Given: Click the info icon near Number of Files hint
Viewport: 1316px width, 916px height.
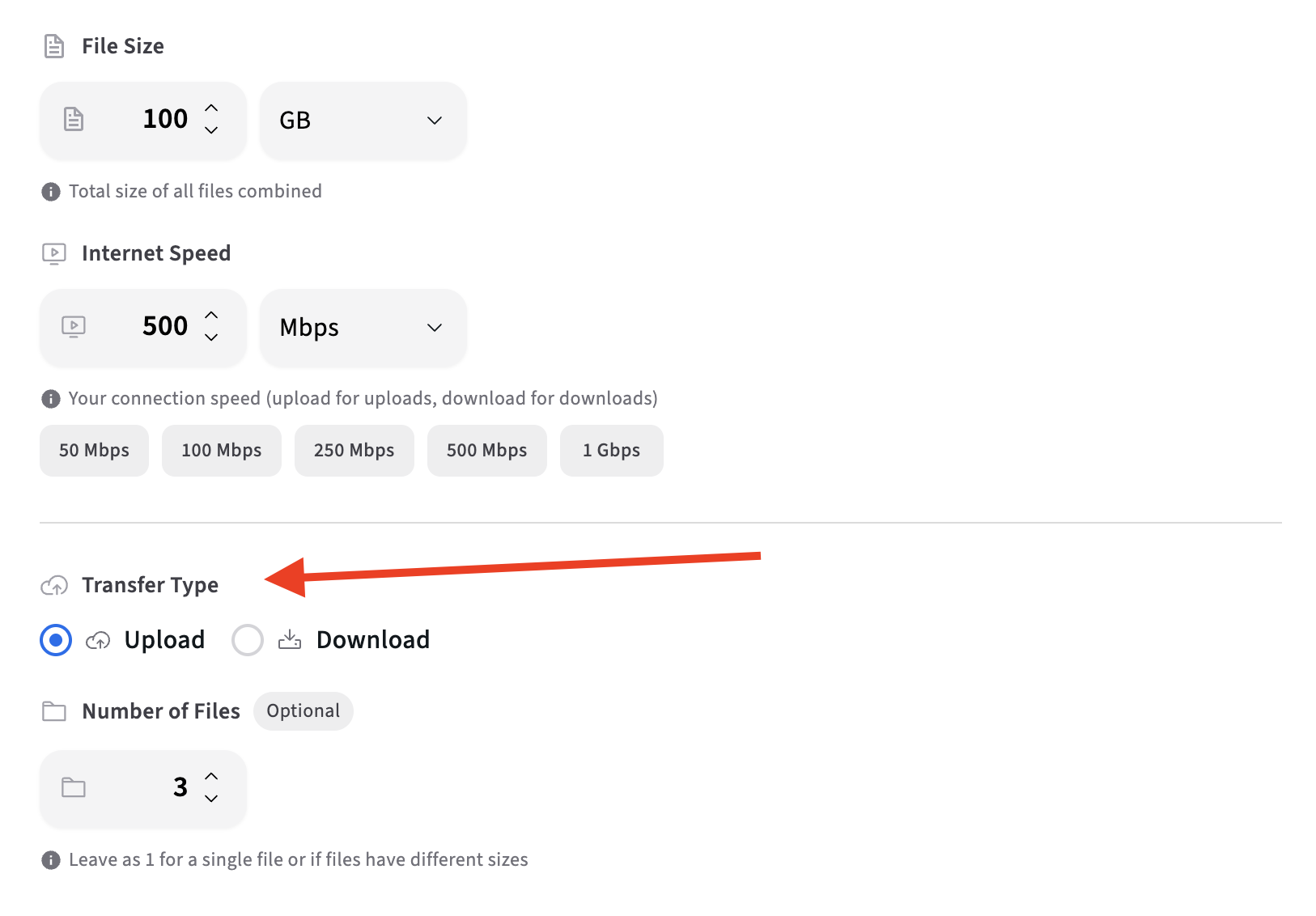Looking at the screenshot, I should click(50, 859).
